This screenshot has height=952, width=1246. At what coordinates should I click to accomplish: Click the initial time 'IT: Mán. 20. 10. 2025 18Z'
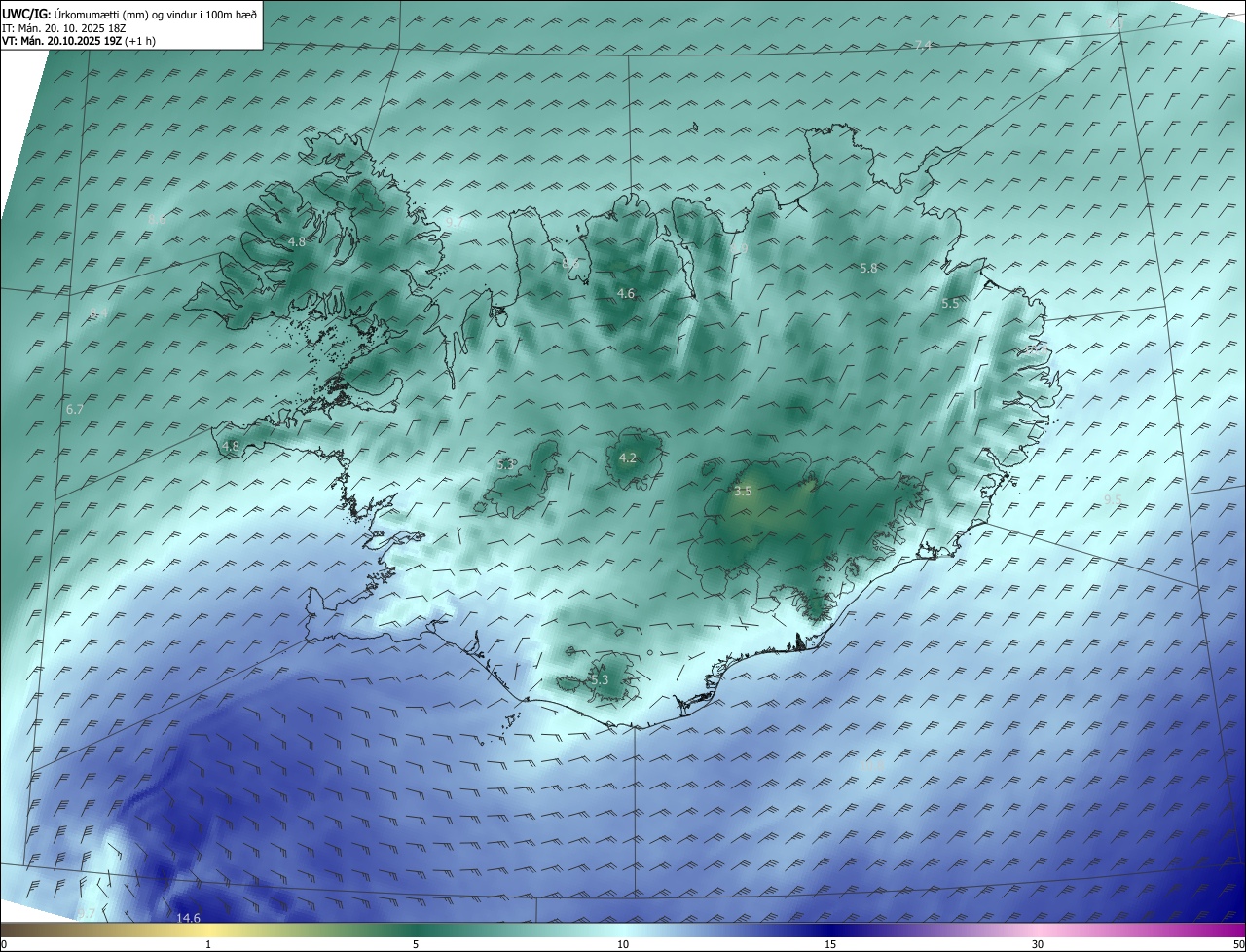[x=65, y=27]
